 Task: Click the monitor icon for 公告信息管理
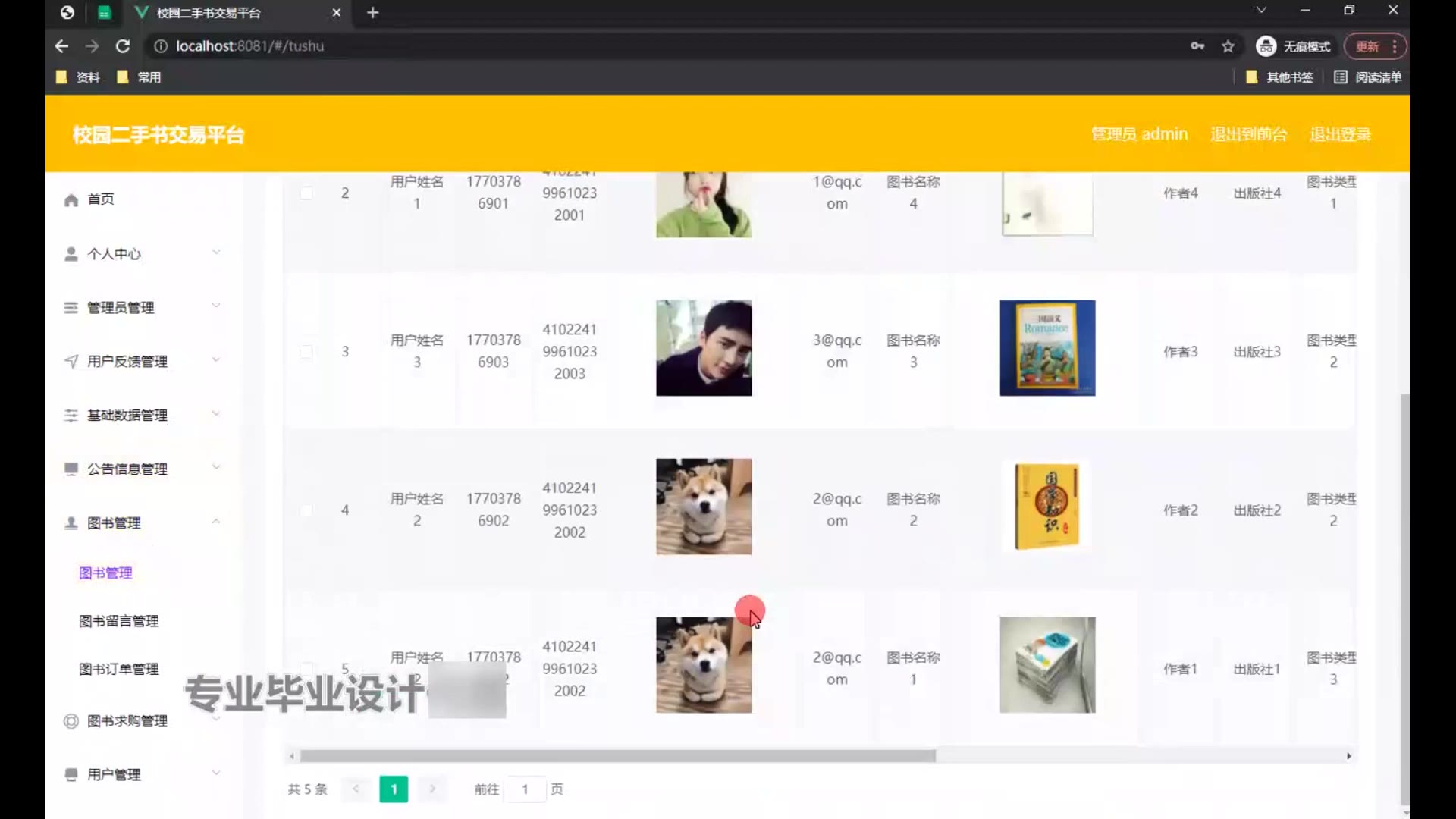pos(71,469)
